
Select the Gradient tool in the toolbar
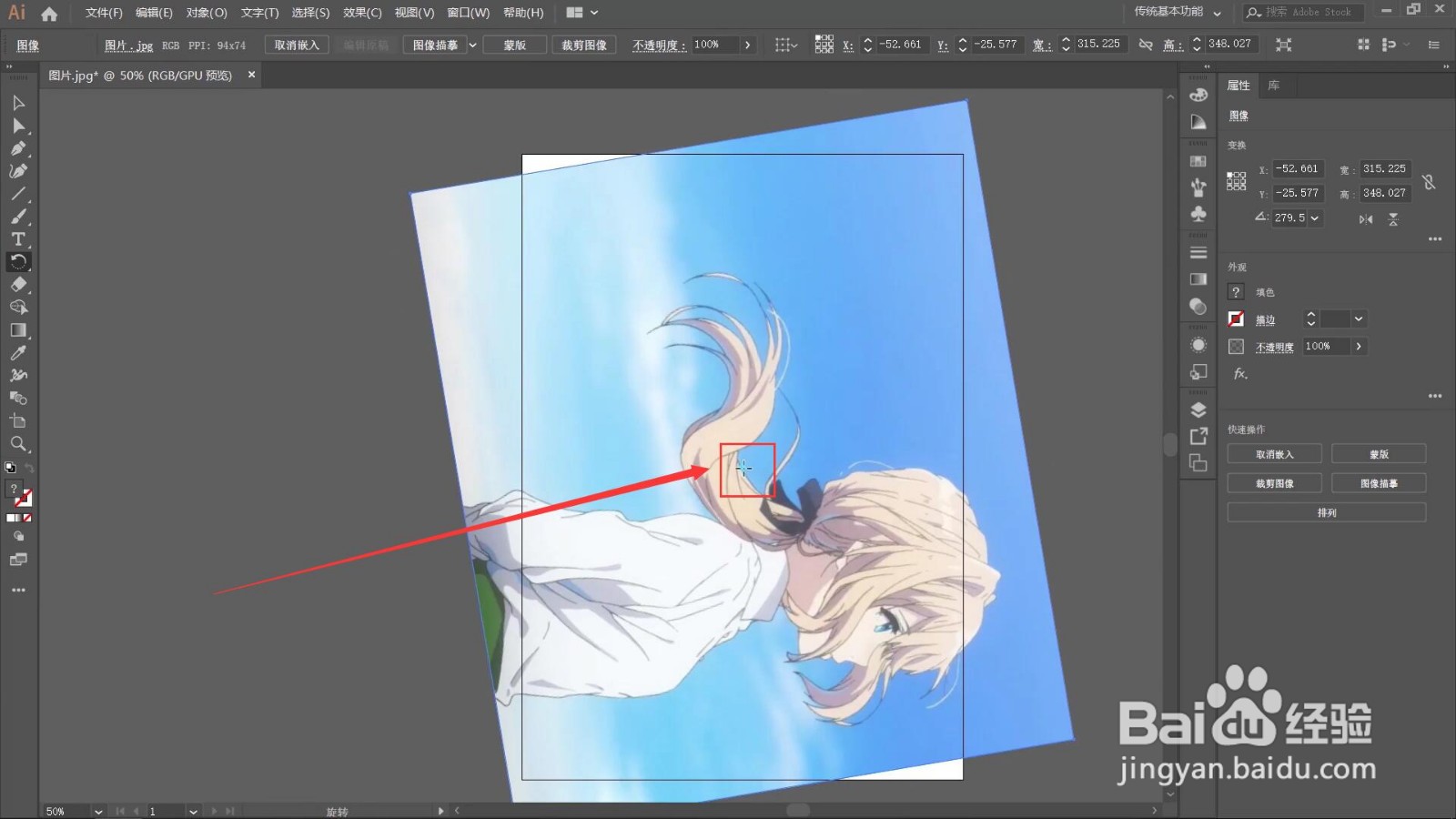pyautogui.click(x=18, y=330)
